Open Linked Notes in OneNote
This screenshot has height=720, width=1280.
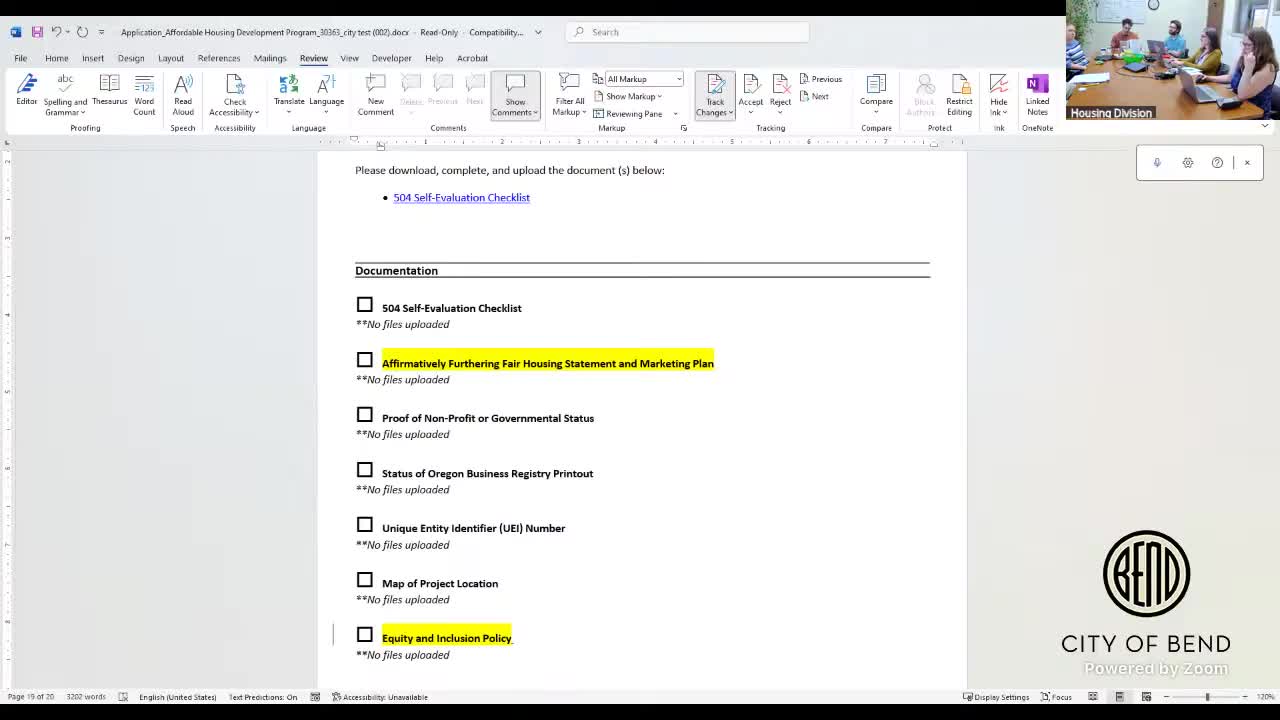coord(1037,94)
